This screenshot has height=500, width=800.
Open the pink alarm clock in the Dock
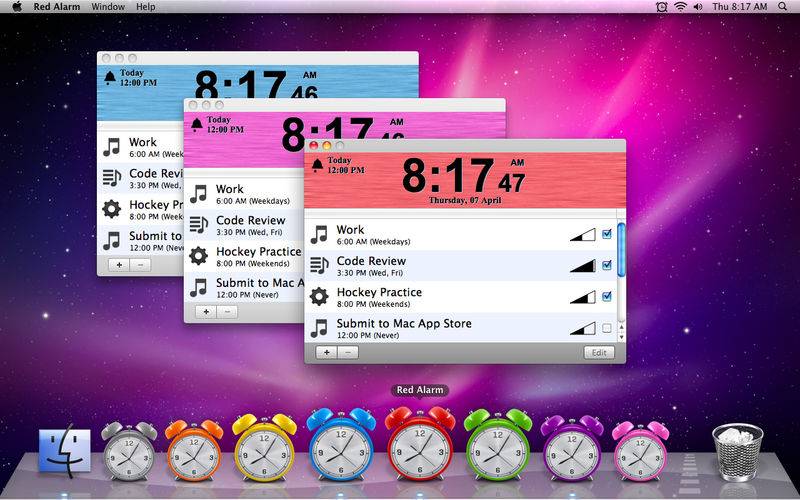(x=640, y=451)
